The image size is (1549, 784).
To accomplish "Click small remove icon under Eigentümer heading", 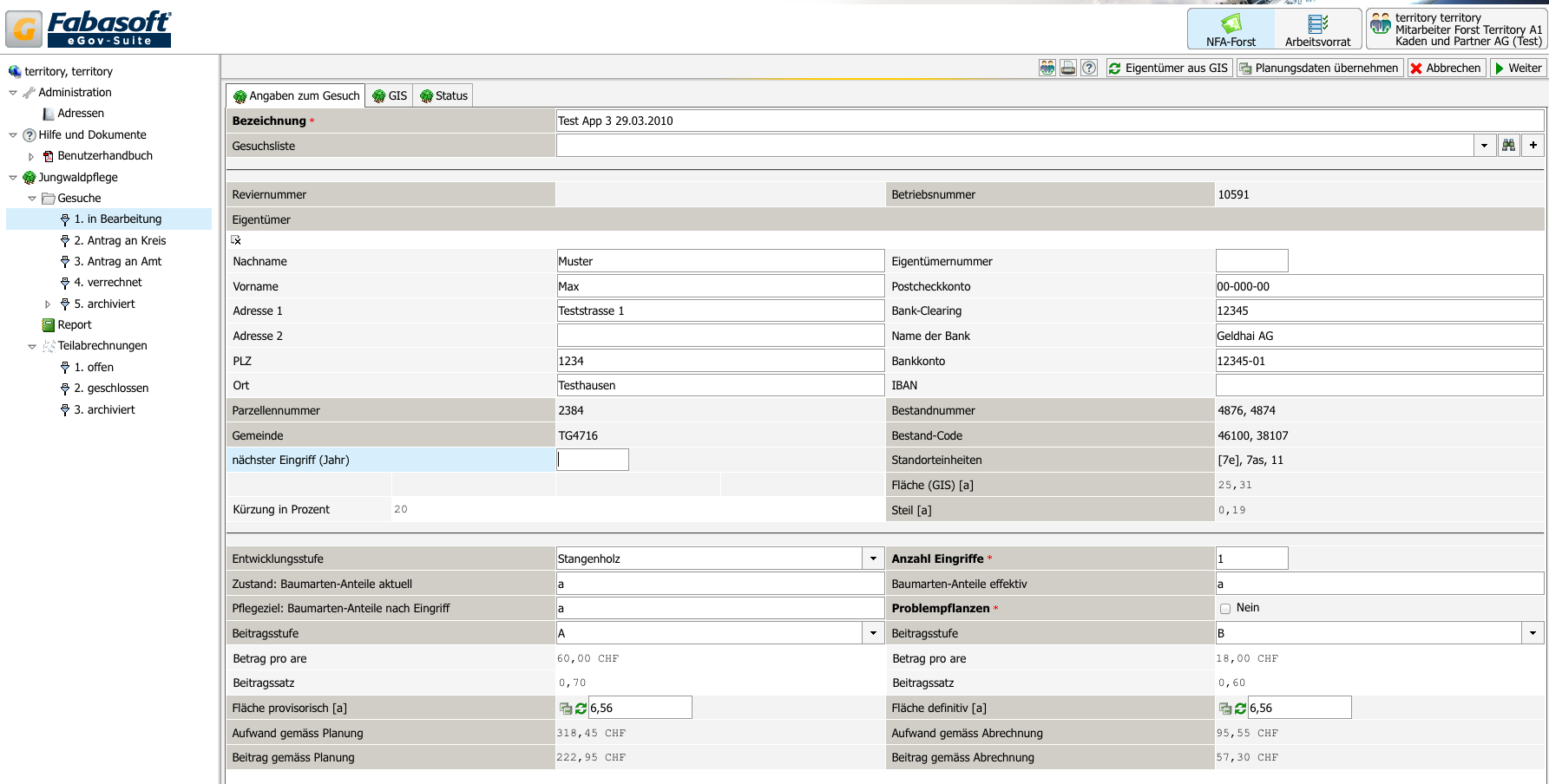I will (x=236, y=240).
